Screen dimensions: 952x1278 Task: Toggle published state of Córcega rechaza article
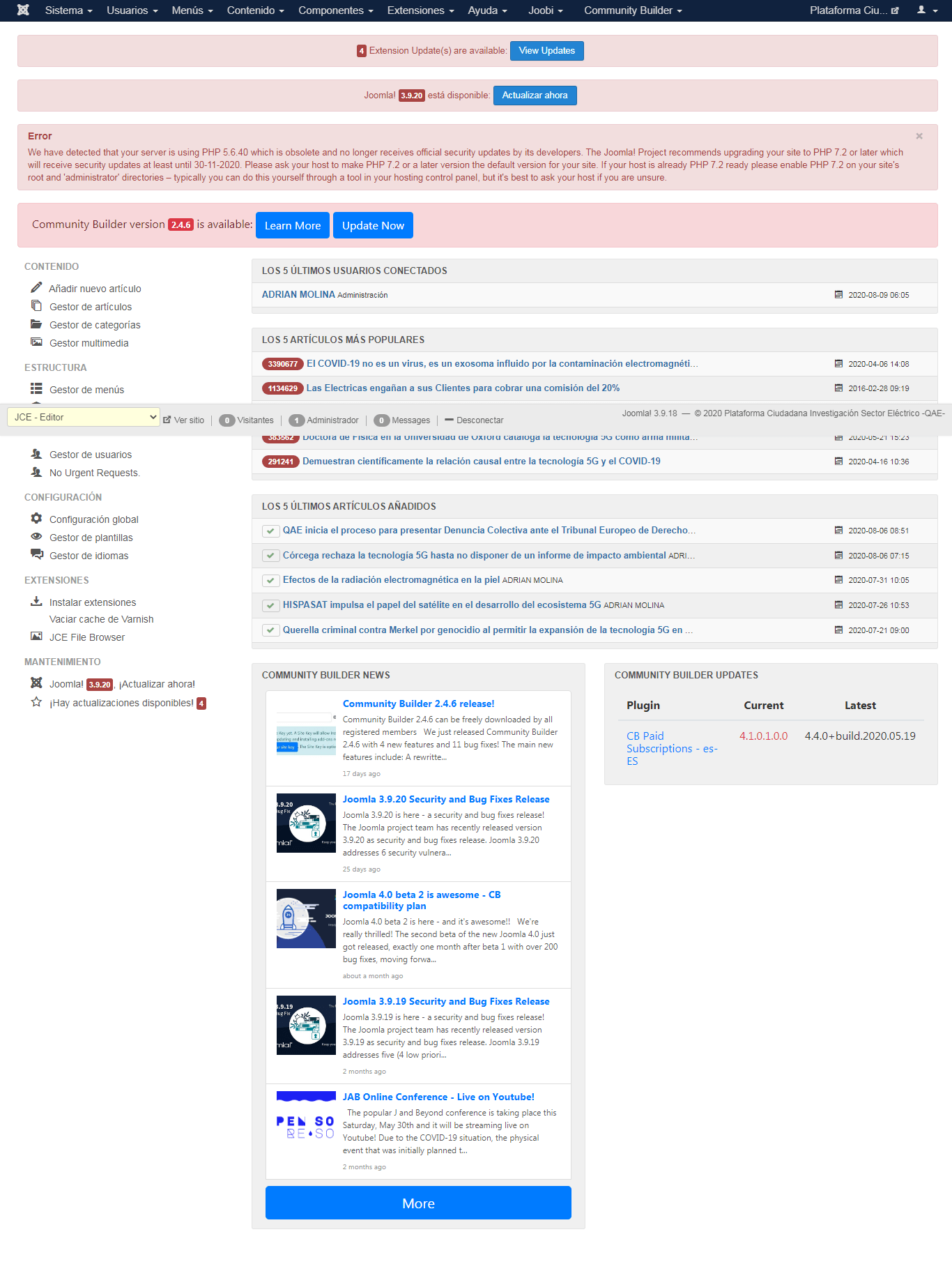click(x=270, y=556)
